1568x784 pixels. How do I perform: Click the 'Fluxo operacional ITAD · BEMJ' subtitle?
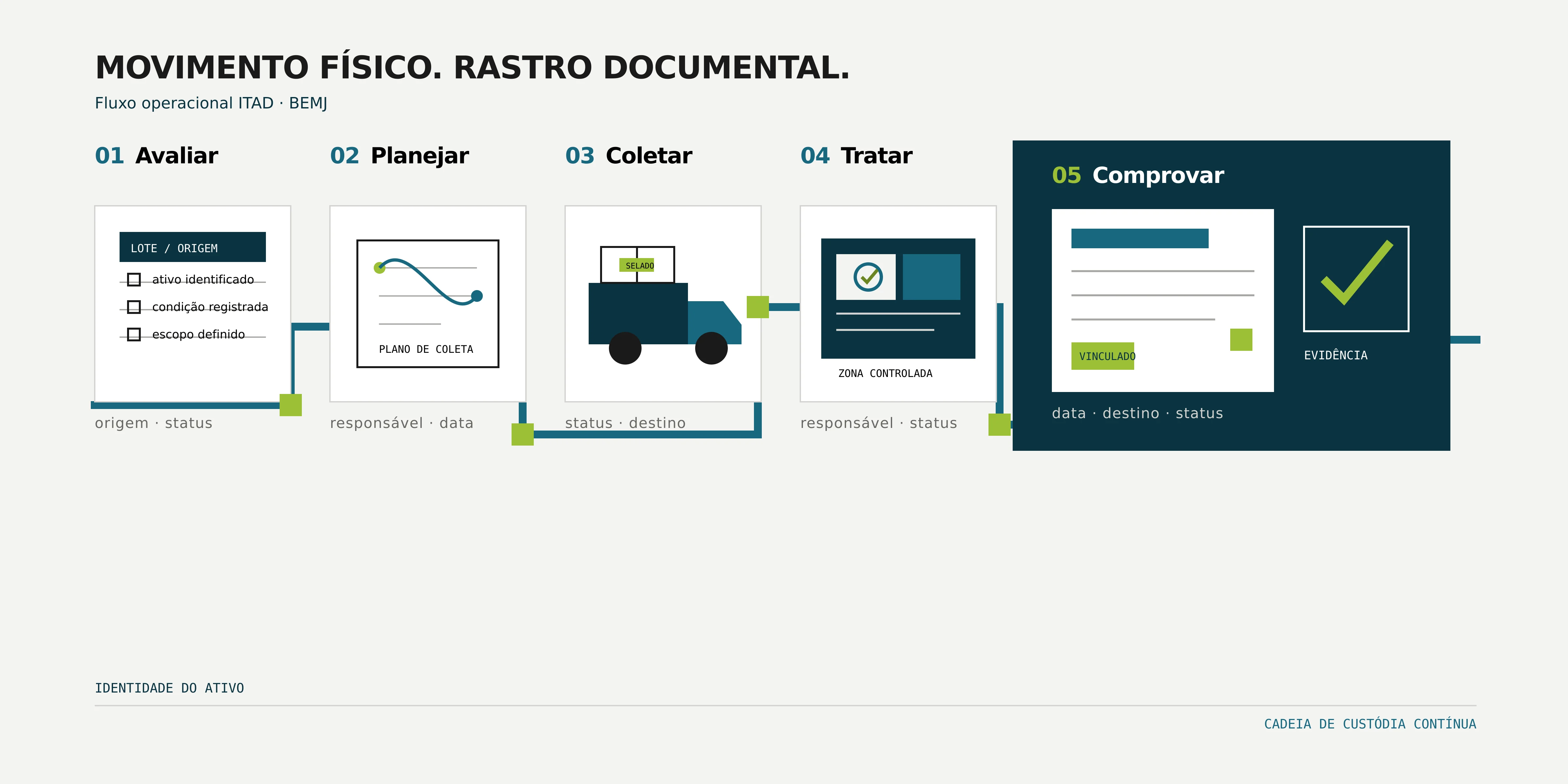click(x=211, y=104)
